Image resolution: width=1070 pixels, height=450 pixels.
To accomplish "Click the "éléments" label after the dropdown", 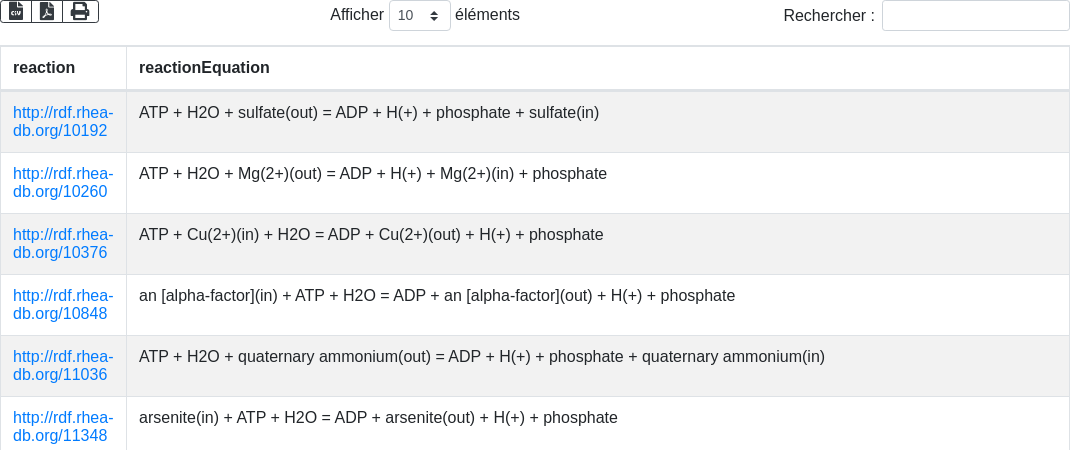I will coord(487,15).
